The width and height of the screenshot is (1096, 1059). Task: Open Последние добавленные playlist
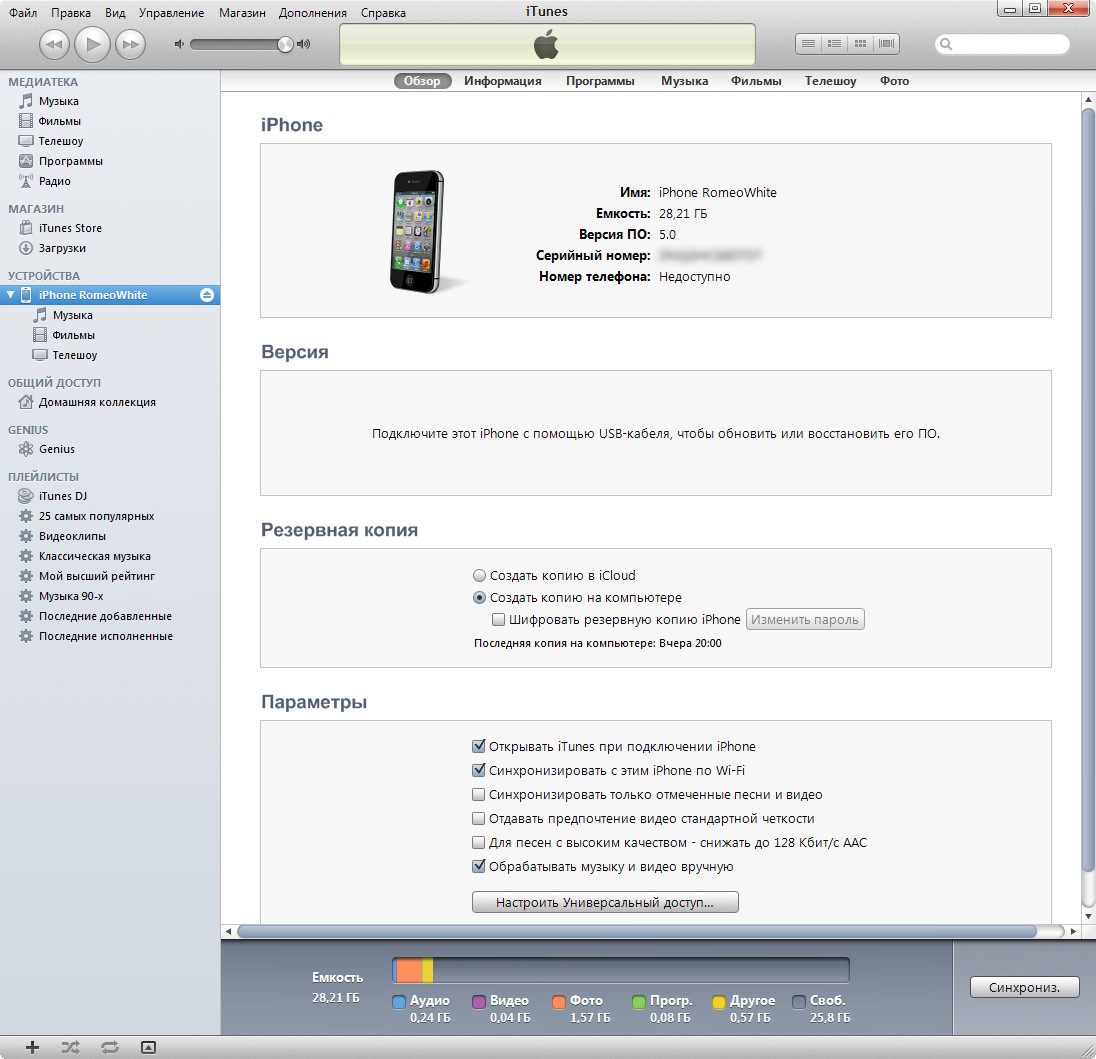(x=105, y=616)
